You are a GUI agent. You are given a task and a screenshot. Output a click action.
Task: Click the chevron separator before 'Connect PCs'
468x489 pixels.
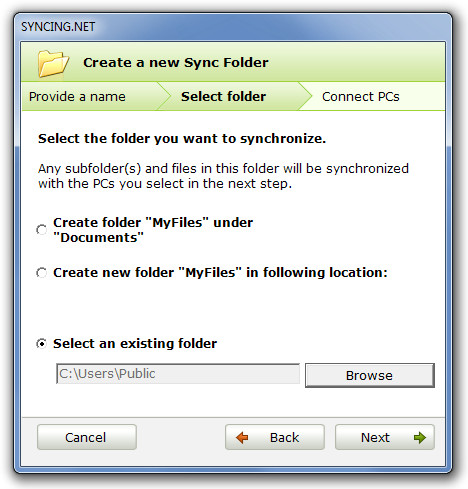[x=304, y=96]
